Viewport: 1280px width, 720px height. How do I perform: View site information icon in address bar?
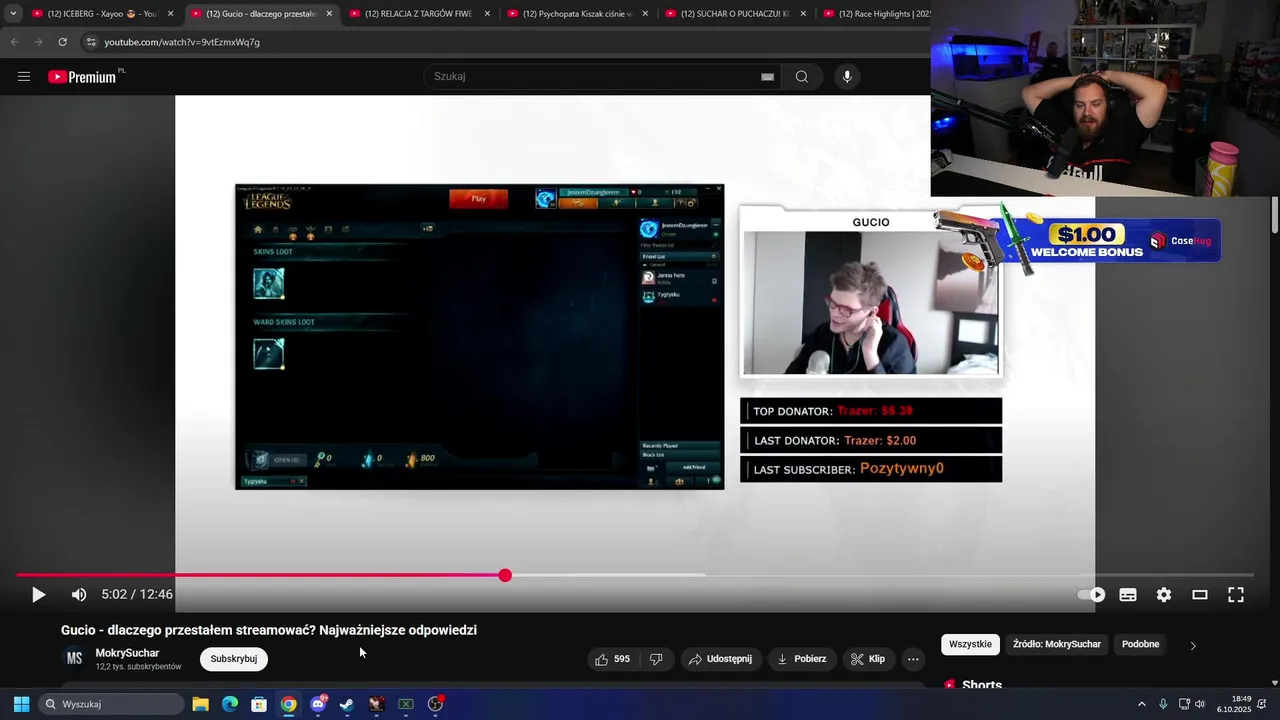pyautogui.click(x=91, y=42)
